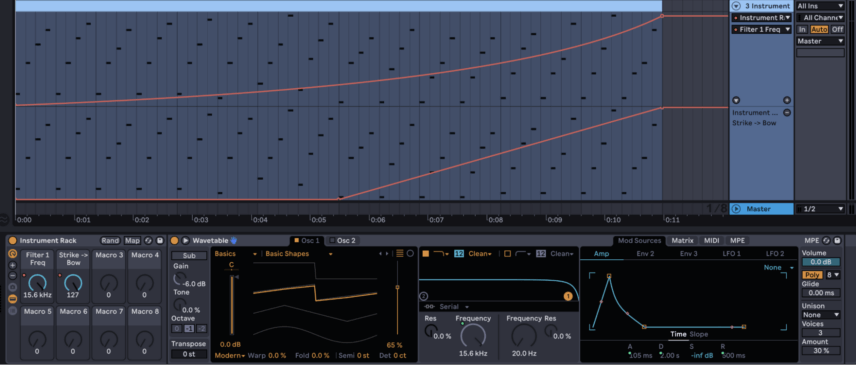Click the wavetable position slider at 65 %

tap(397, 287)
